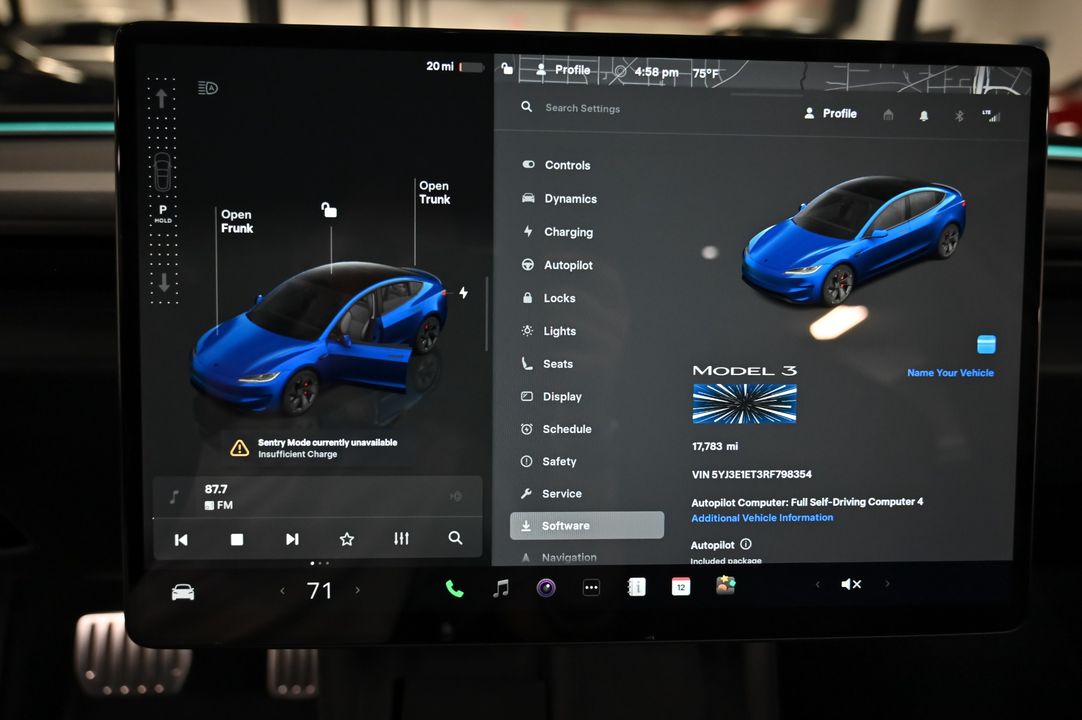Viewport: 1082px width, 720px height.
Task: Open Profile from the top status bar
Action: pos(563,70)
